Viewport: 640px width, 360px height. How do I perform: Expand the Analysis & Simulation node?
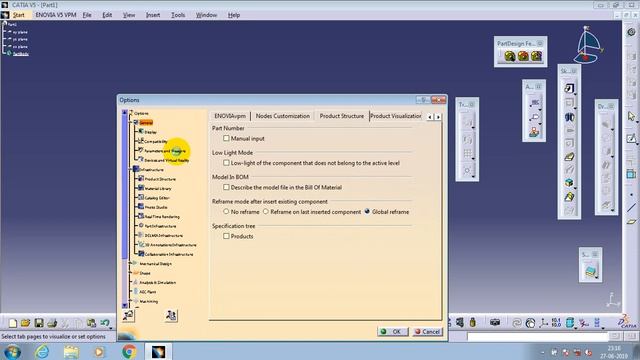click(x=131, y=282)
